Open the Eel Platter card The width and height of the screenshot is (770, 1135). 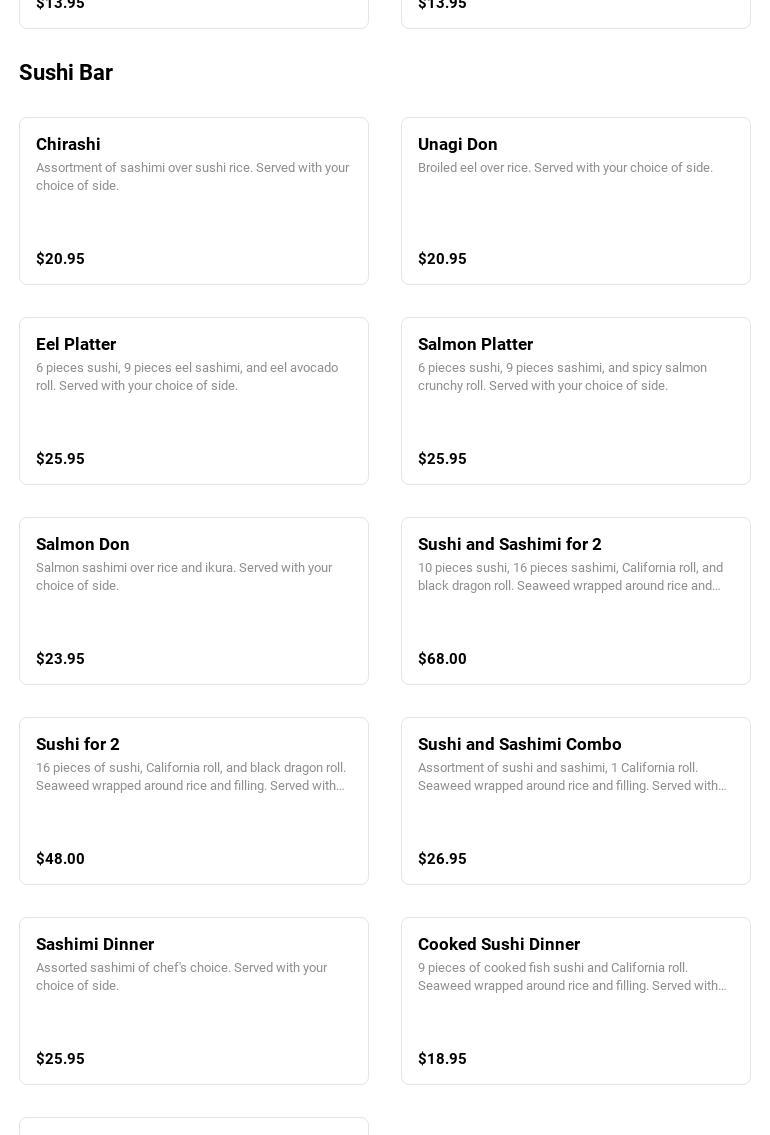click(x=193, y=400)
